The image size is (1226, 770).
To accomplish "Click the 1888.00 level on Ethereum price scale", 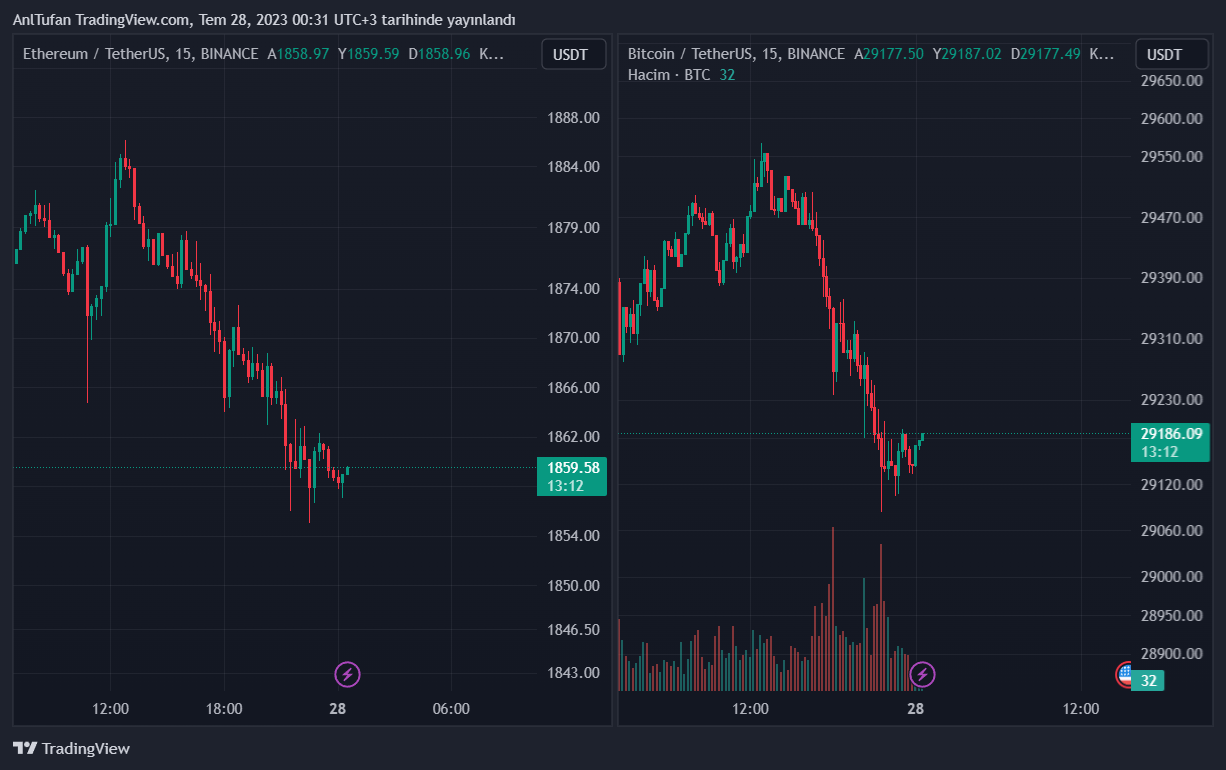I will 573,118.
